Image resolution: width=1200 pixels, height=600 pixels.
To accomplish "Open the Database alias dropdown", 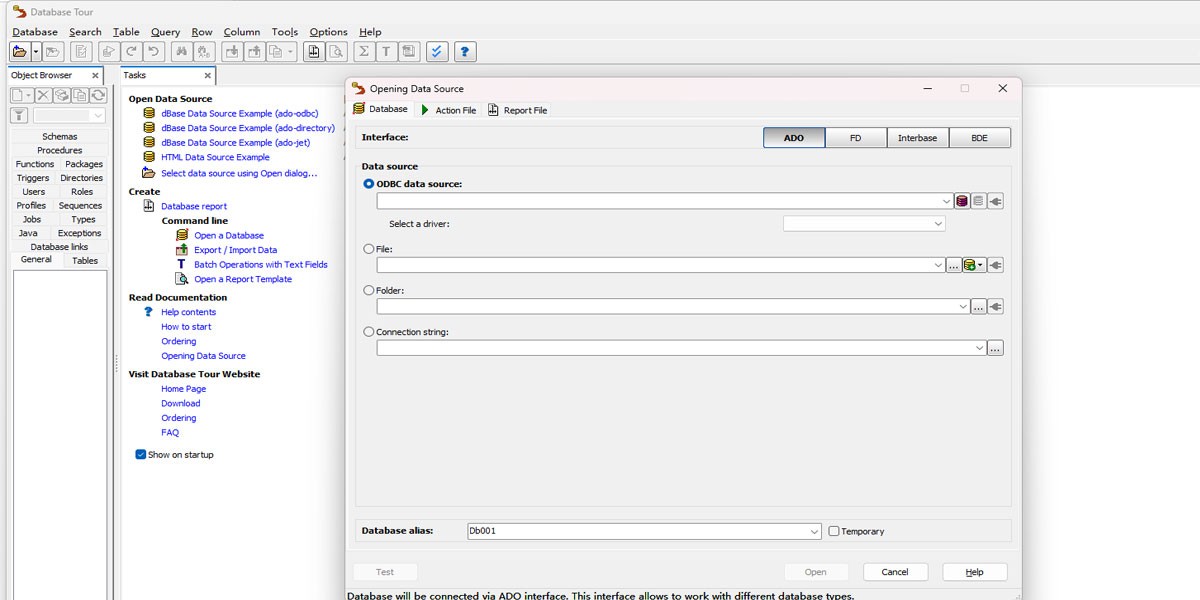I will [x=814, y=531].
